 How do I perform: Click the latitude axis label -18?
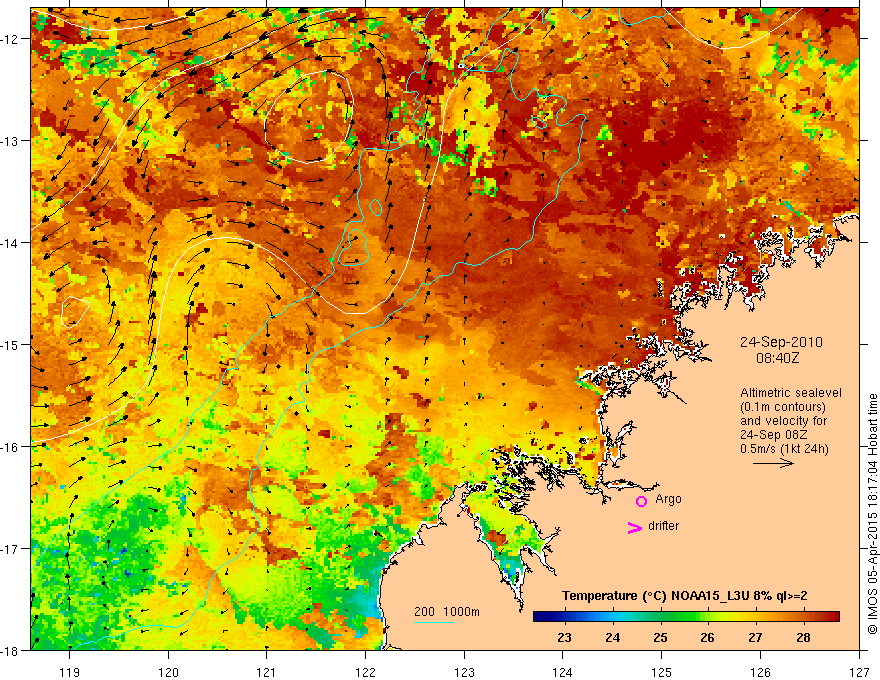(10, 650)
